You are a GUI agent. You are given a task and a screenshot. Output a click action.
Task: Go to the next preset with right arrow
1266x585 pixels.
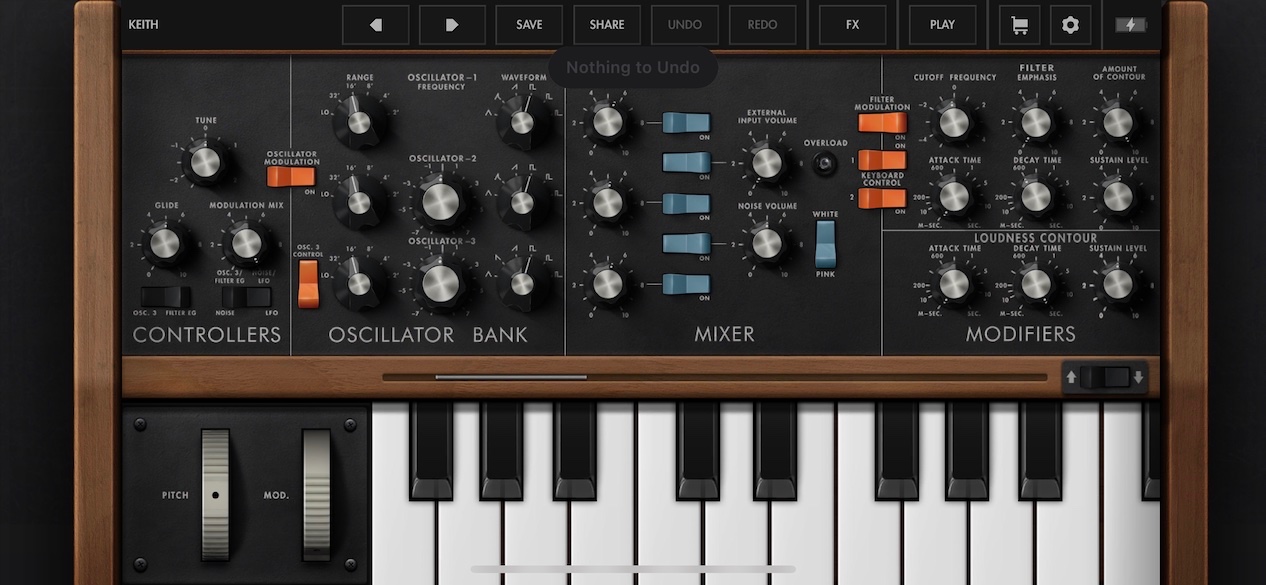pyautogui.click(x=452, y=25)
